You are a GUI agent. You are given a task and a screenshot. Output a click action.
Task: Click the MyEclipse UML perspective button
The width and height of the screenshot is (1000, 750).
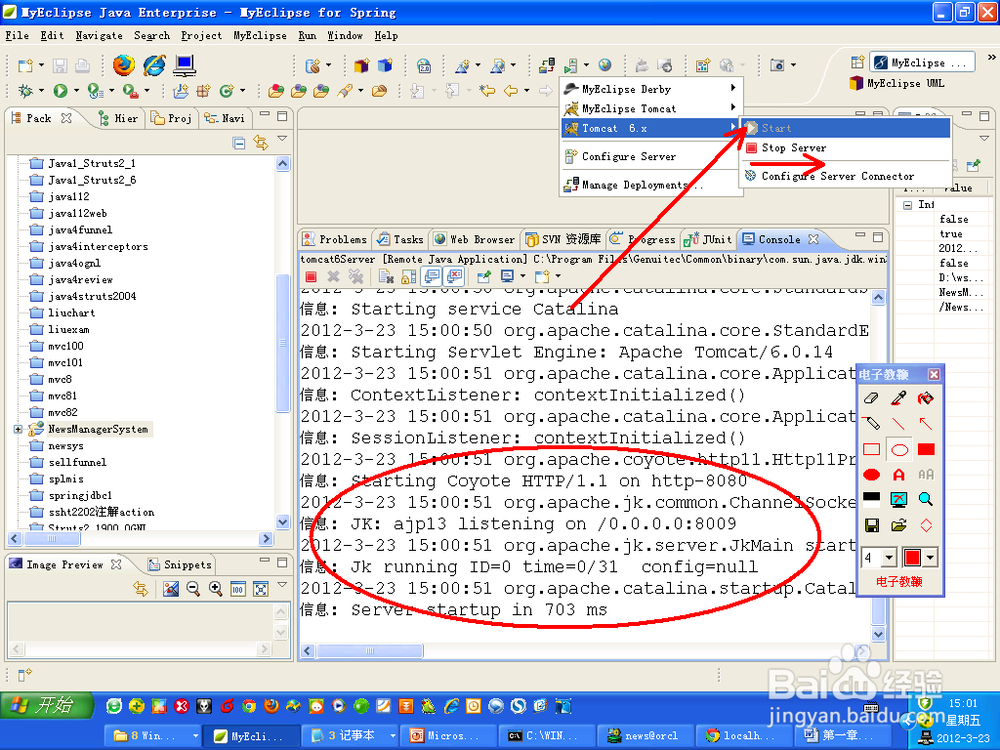[x=897, y=84]
